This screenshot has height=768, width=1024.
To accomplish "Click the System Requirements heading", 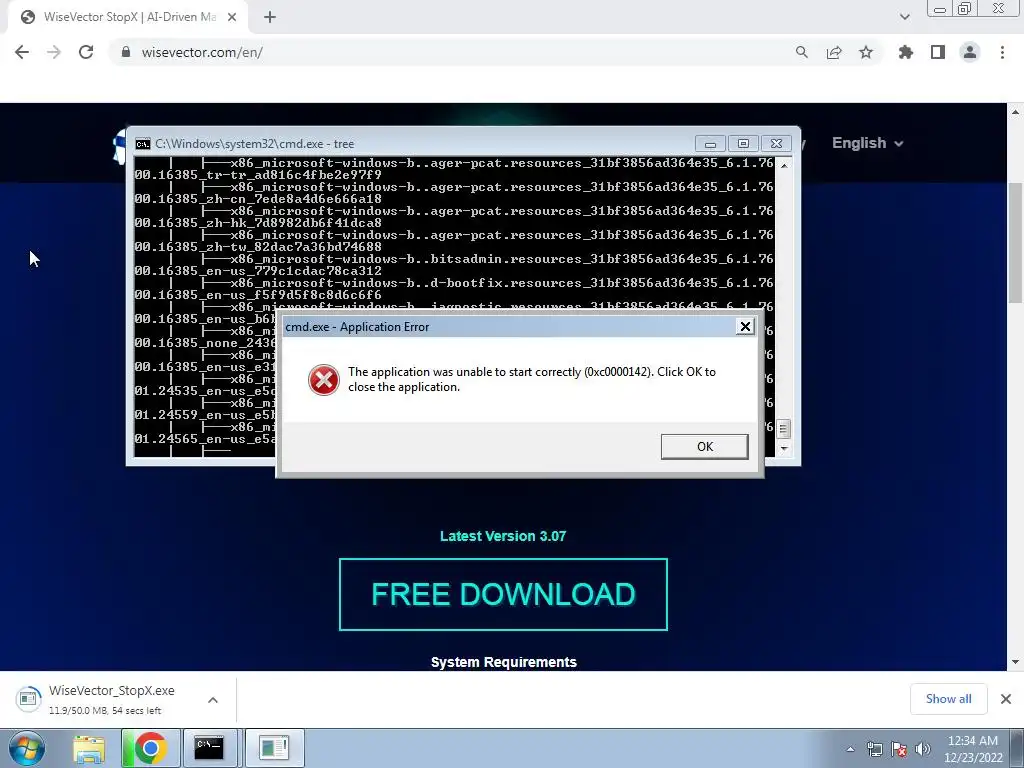I will [x=504, y=662].
